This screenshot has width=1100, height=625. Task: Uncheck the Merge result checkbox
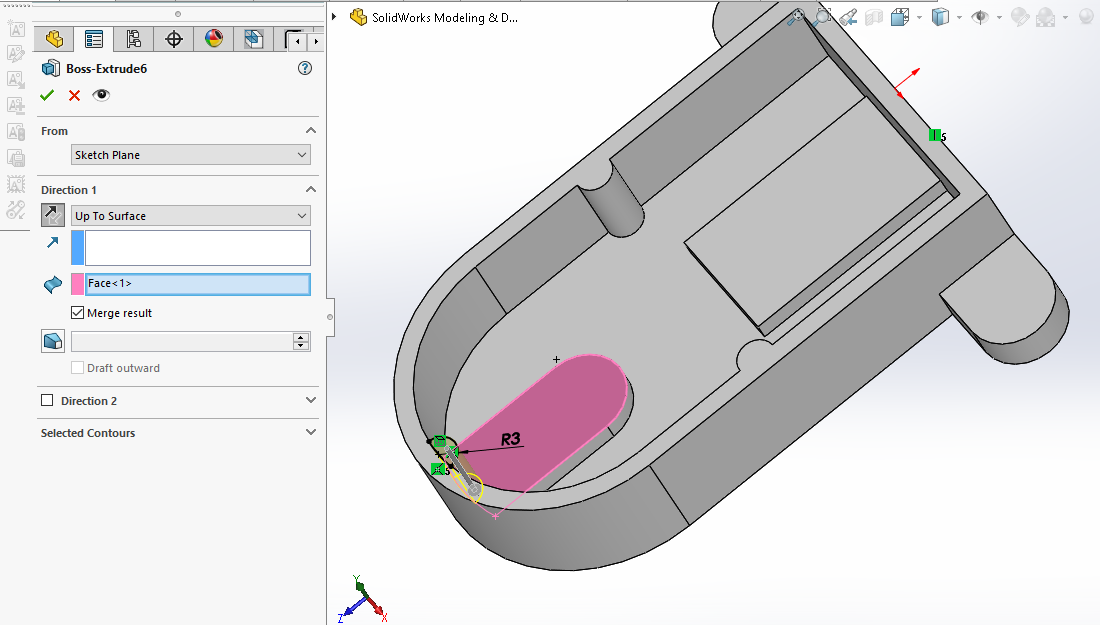(78, 313)
